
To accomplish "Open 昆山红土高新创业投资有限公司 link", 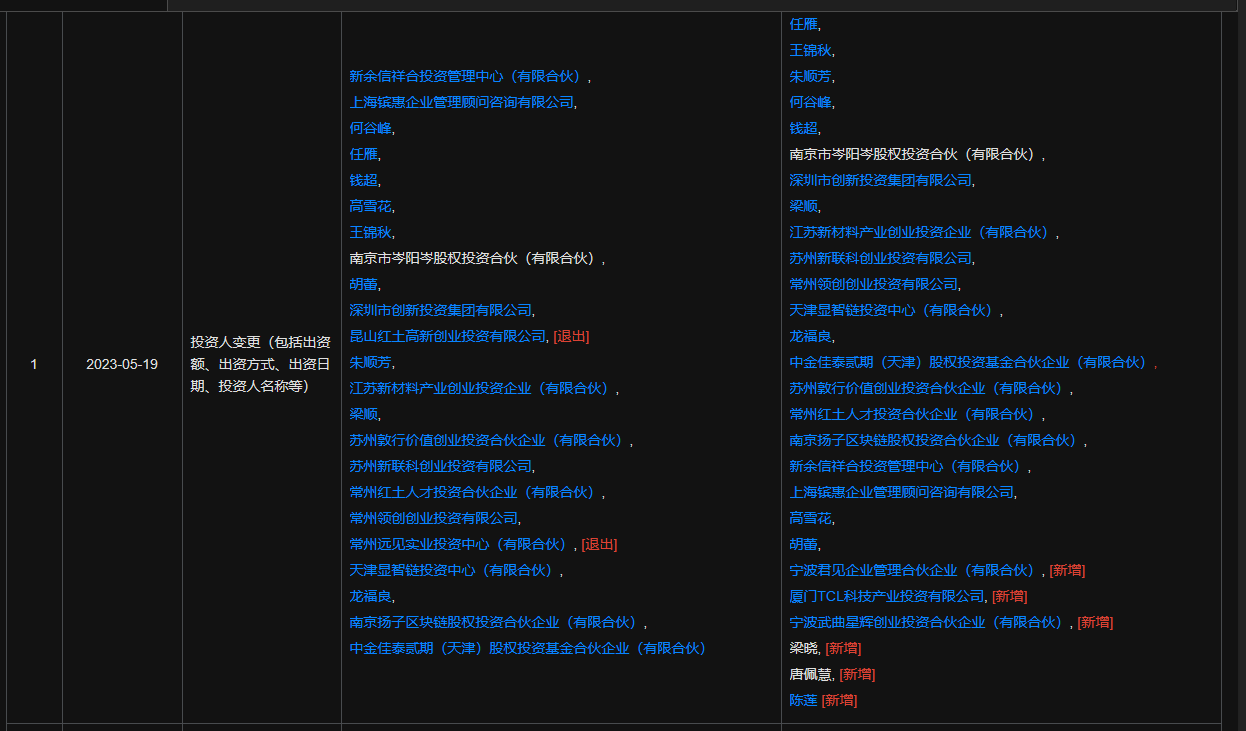I will click(448, 336).
